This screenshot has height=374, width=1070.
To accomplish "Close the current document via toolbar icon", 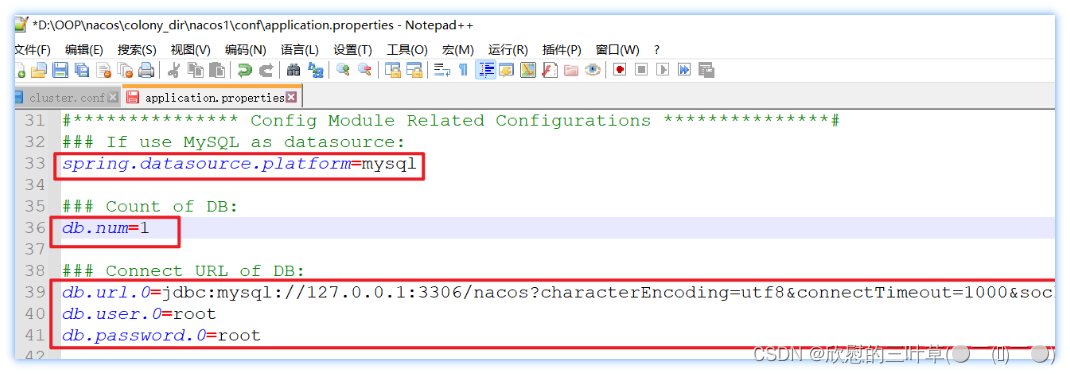I will coord(103,70).
